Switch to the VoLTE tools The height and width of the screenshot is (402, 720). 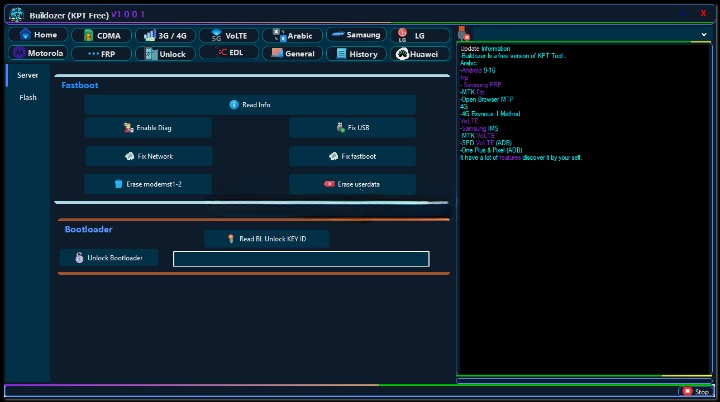(x=228, y=35)
